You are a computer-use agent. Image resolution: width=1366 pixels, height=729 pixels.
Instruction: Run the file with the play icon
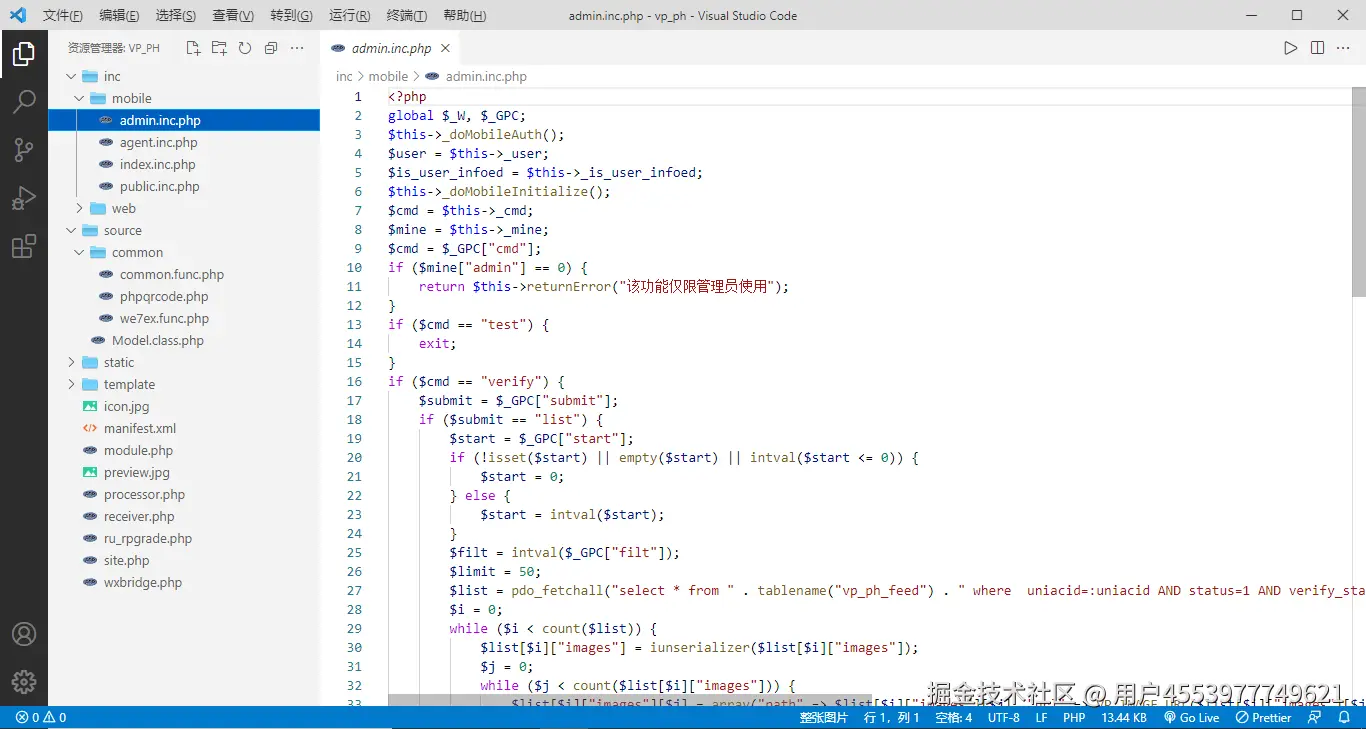tap(1291, 48)
